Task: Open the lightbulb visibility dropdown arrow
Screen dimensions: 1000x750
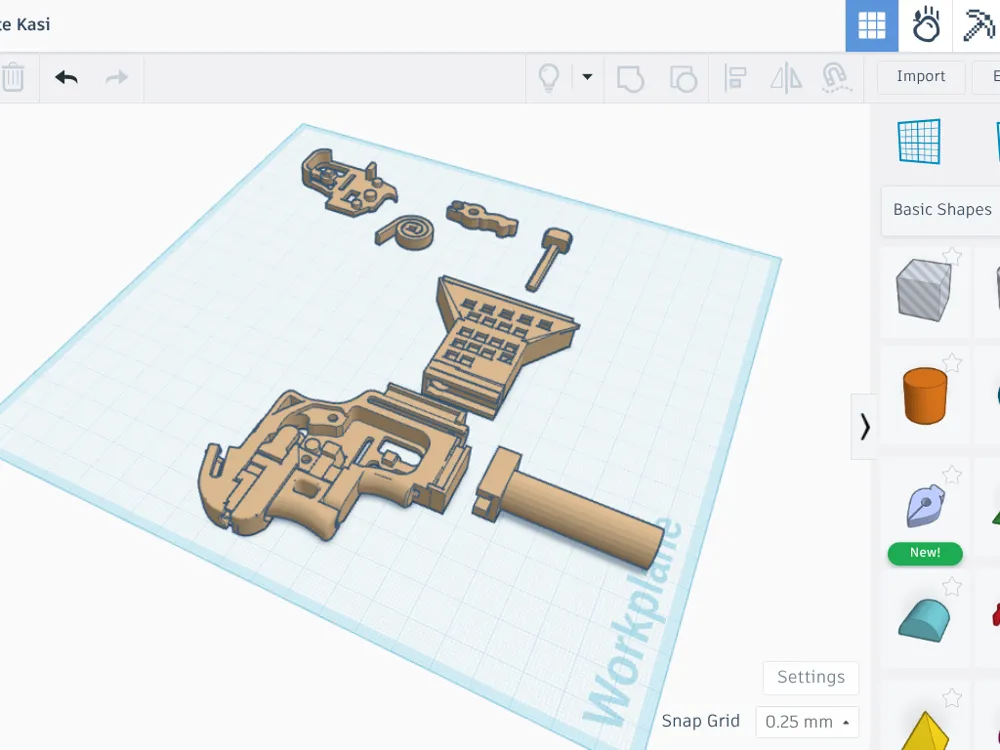Action: coord(587,77)
